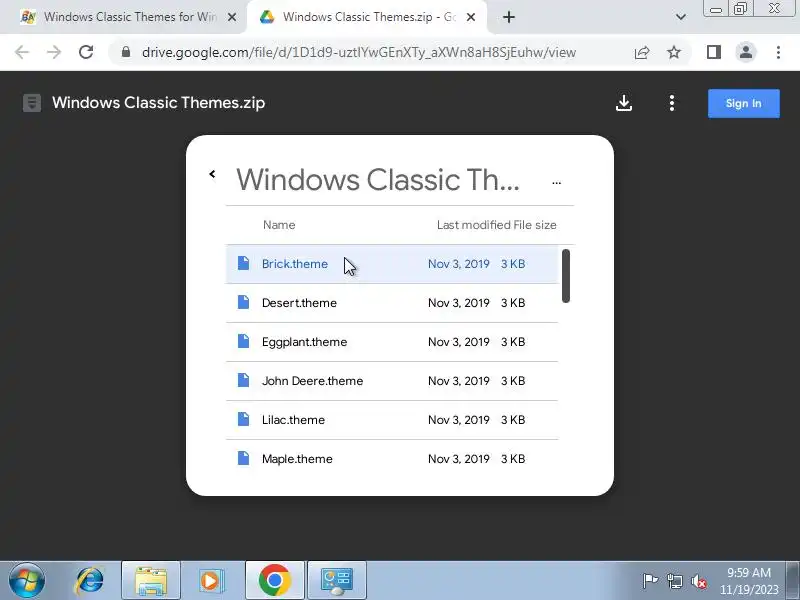This screenshot has height=600, width=800.
Task: Click the muted volume tray icon
Action: (x=699, y=581)
